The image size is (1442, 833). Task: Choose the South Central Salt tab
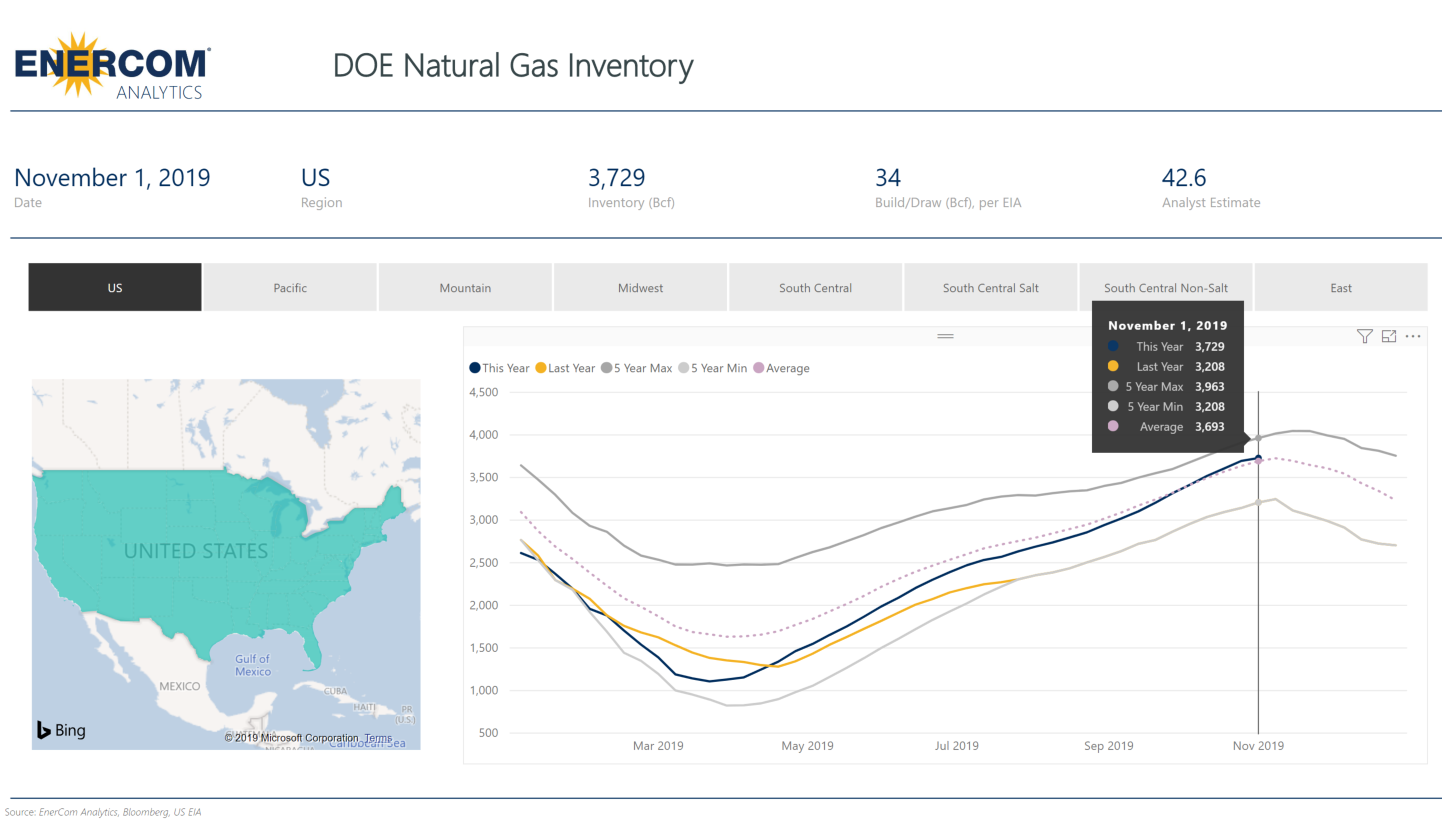pos(990,288)
